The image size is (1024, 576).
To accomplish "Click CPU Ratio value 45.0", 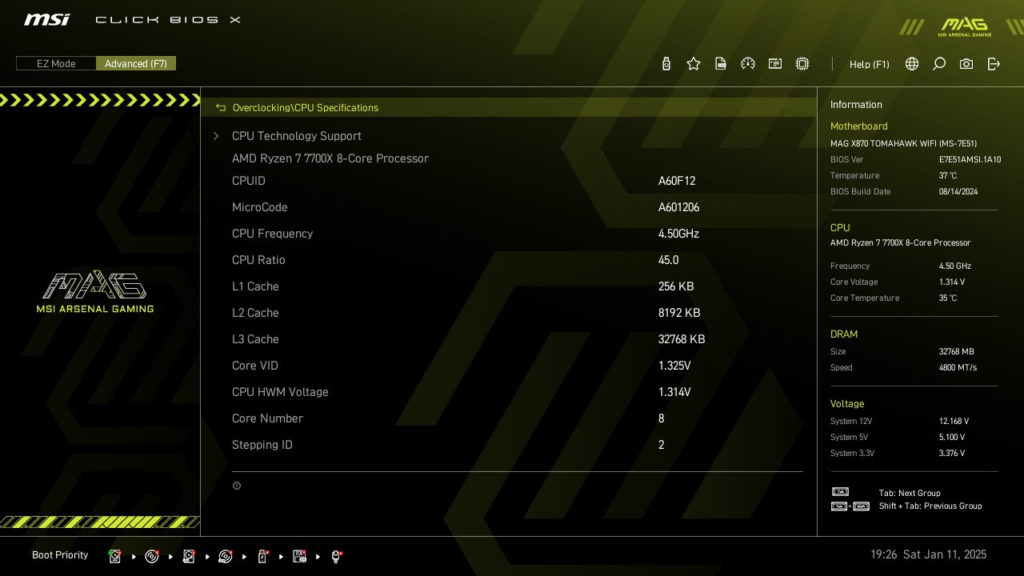I will point(668,260).
